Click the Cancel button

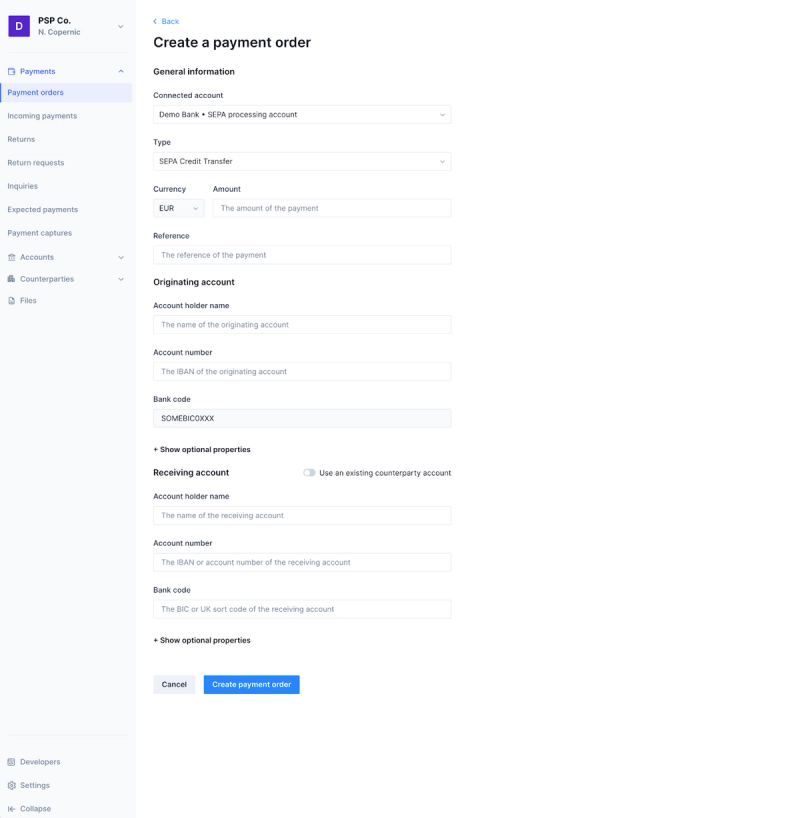tap(174, 684)
